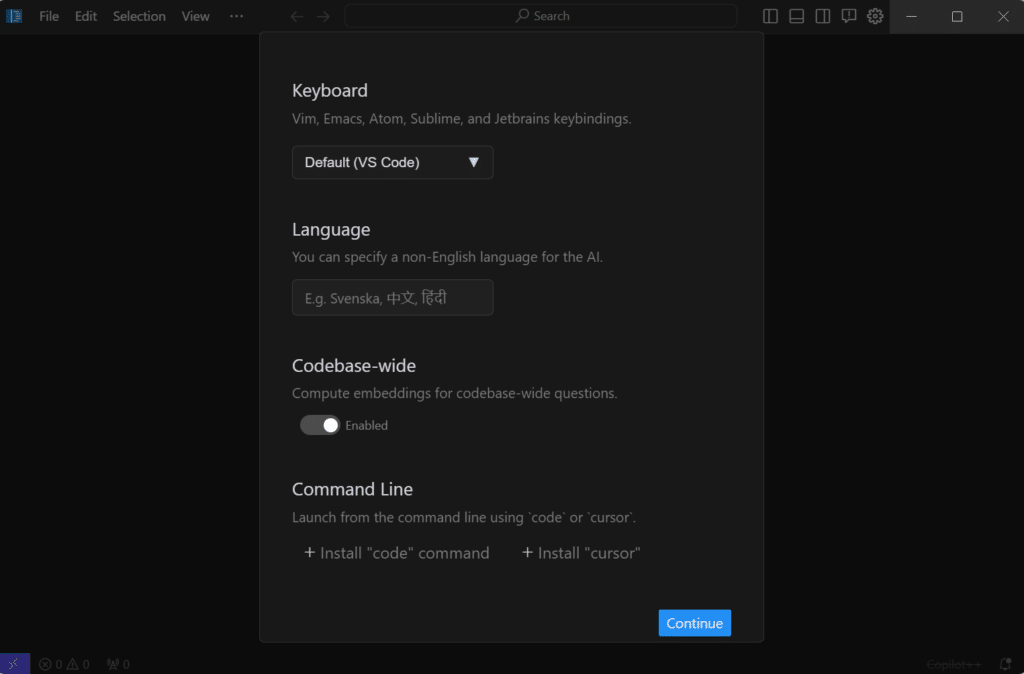Click the remote window icon in status bar

point(14,664)
